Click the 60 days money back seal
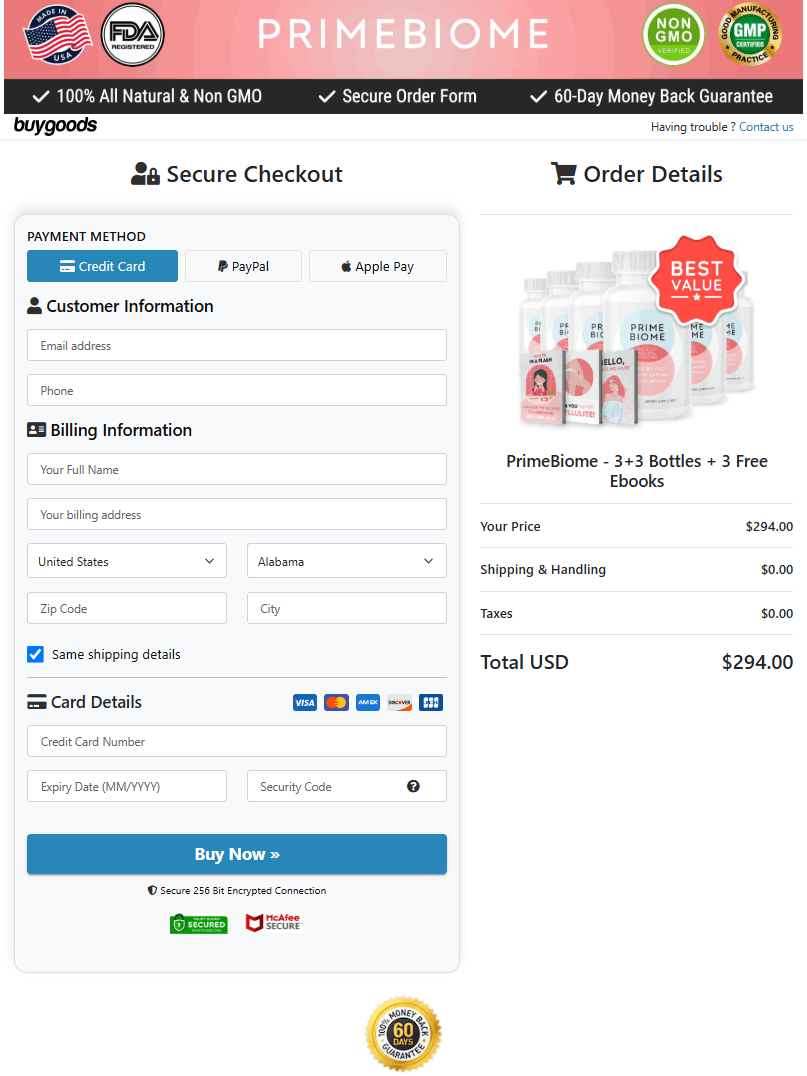This screenshot has height=1076, width=807. click(x=403, y=1033)
